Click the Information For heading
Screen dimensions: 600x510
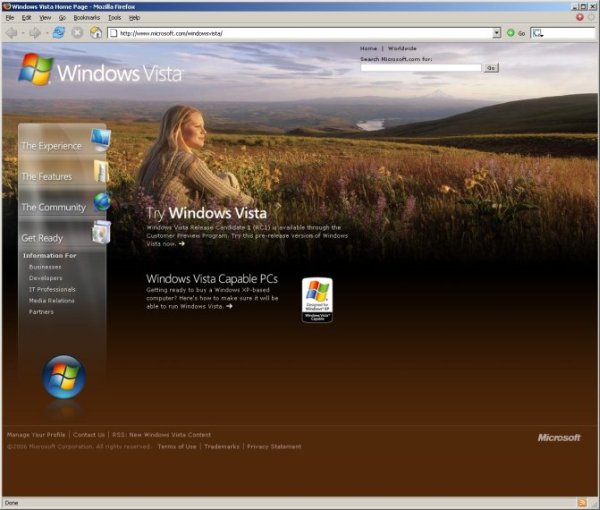pos(50,256)
